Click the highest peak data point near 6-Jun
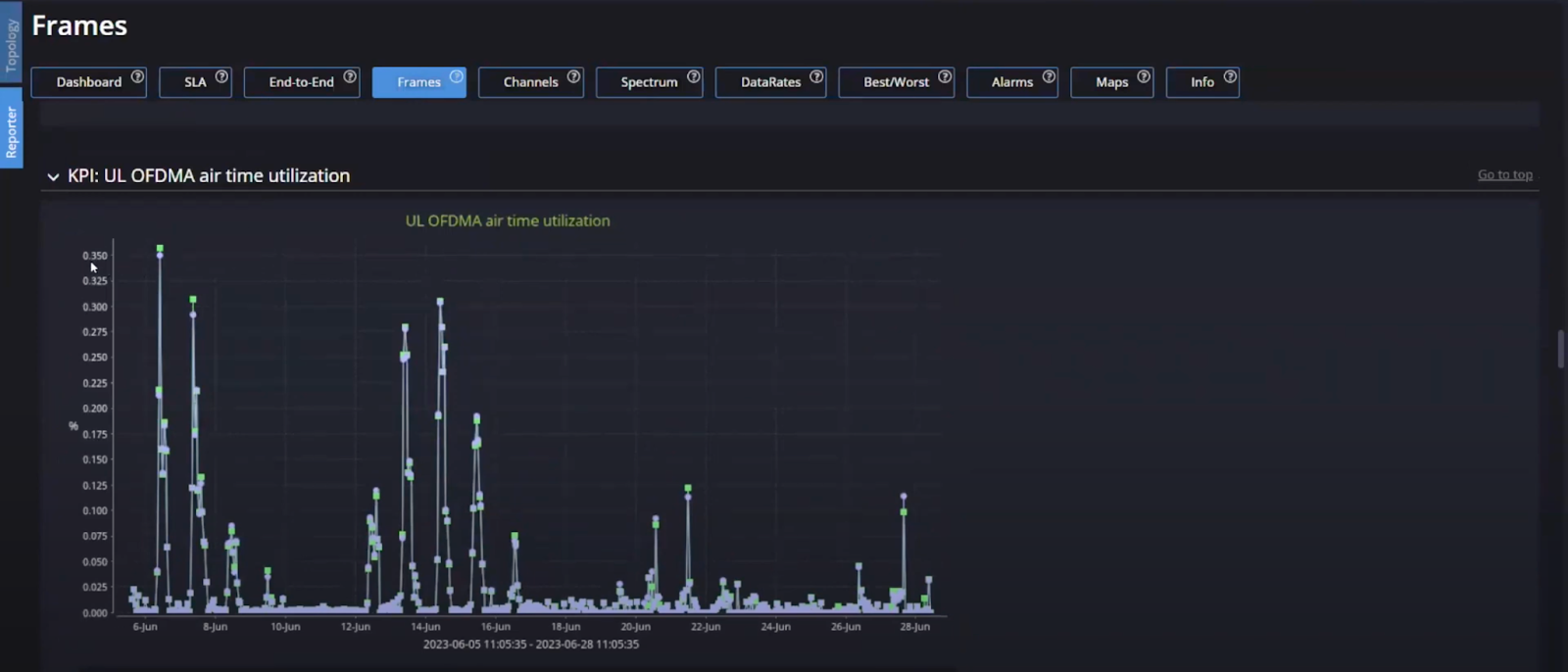The height and width of the screenshot is (672, 1568). [x=160, y=249]
